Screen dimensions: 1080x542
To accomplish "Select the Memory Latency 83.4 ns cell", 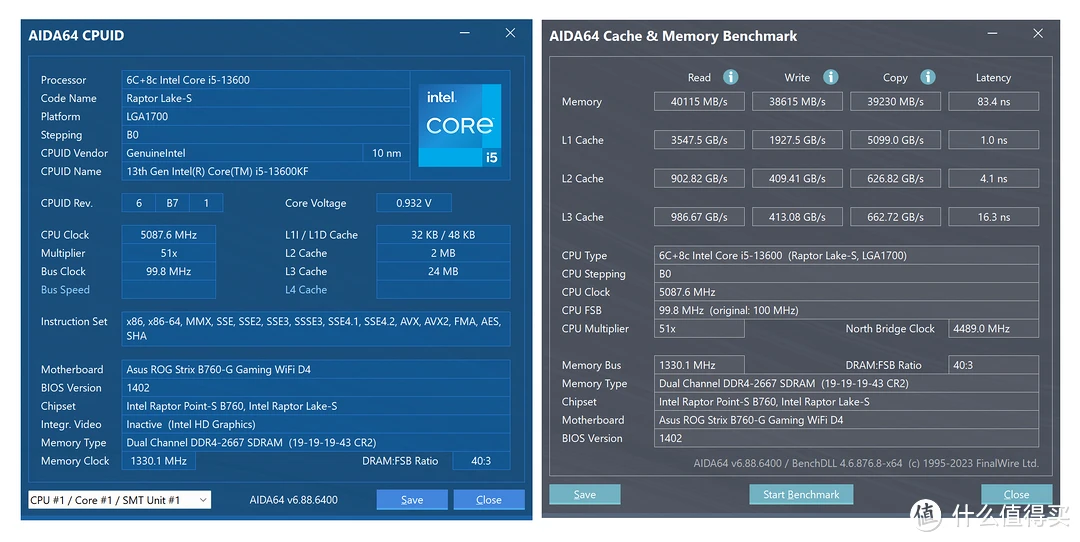I will [x=993, y=102].
